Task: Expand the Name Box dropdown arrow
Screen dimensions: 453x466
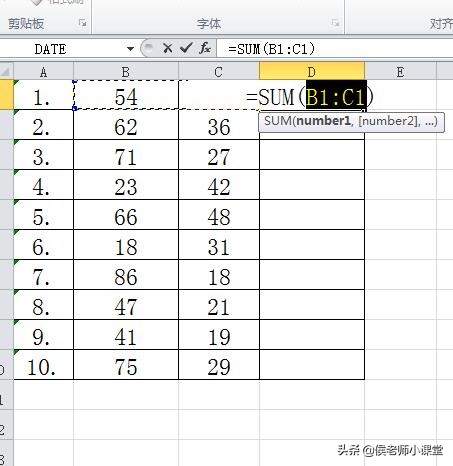Action: (x=130, y=49)
